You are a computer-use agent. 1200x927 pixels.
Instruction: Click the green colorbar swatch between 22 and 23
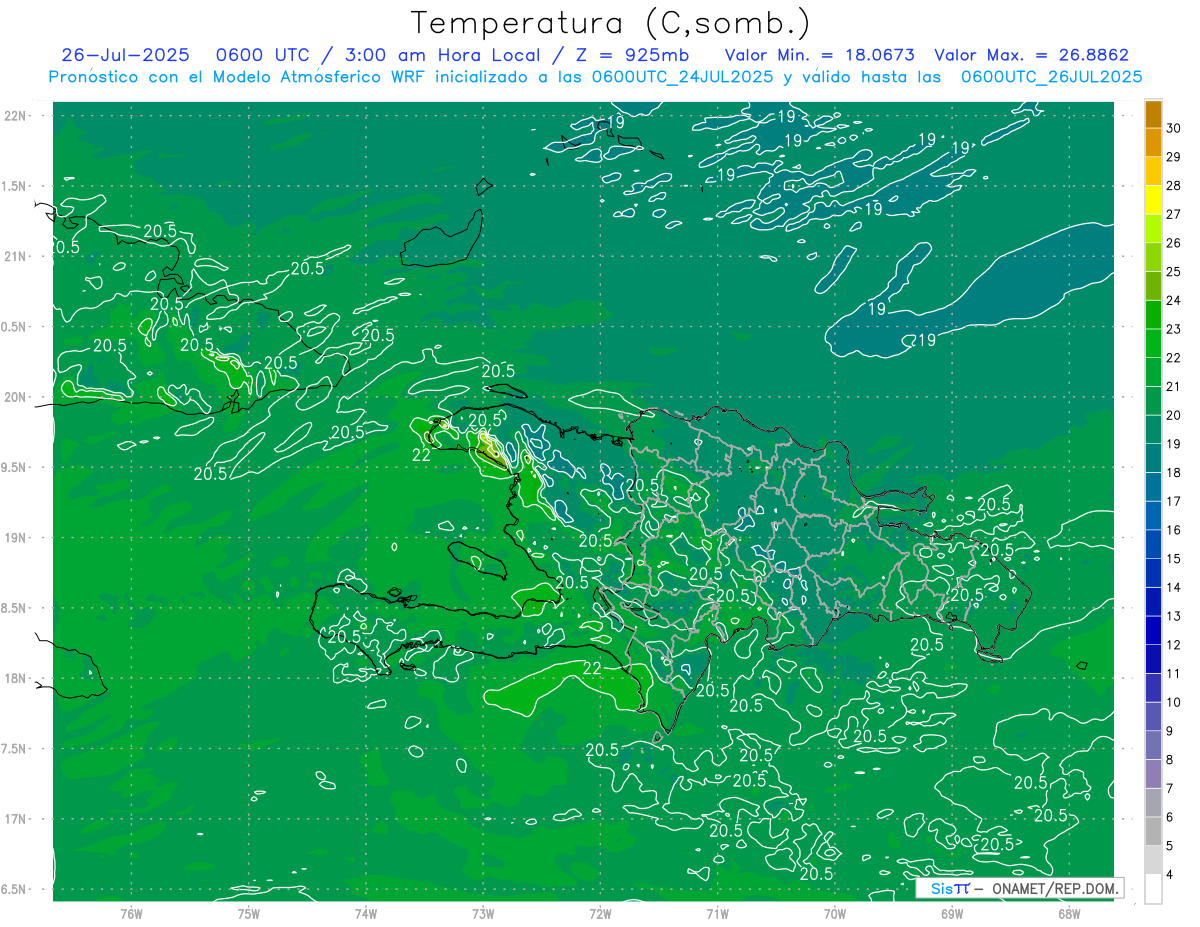pyautogui.click(x=1153, y=343)
